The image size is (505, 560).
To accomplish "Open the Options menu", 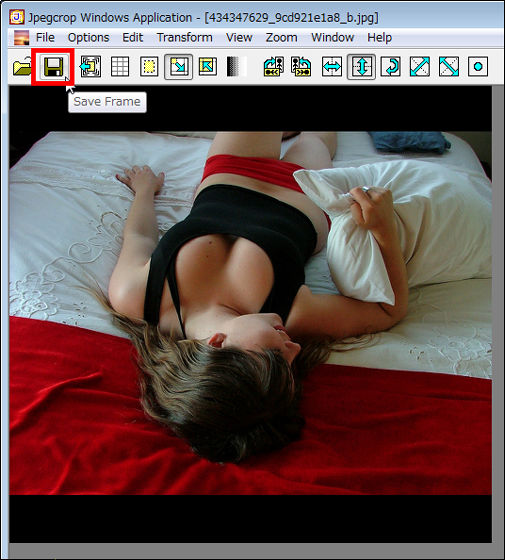I will [x=89, y=38].
